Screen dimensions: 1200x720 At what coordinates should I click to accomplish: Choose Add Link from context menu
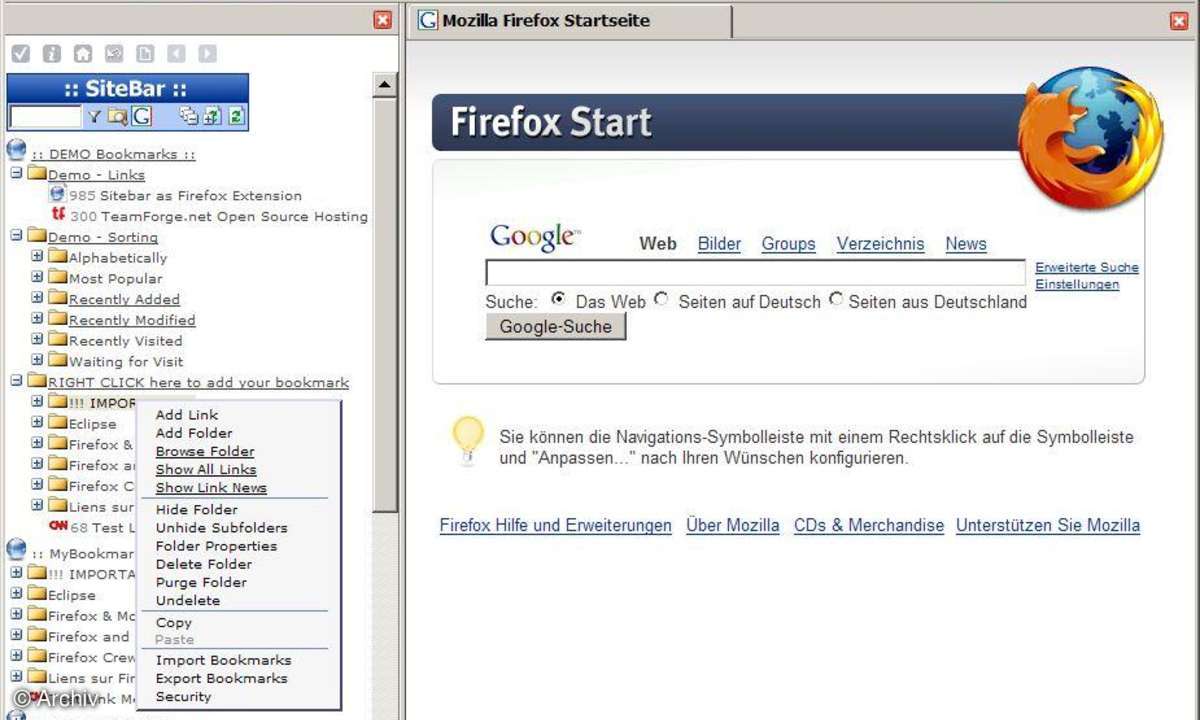coord(187,415)
